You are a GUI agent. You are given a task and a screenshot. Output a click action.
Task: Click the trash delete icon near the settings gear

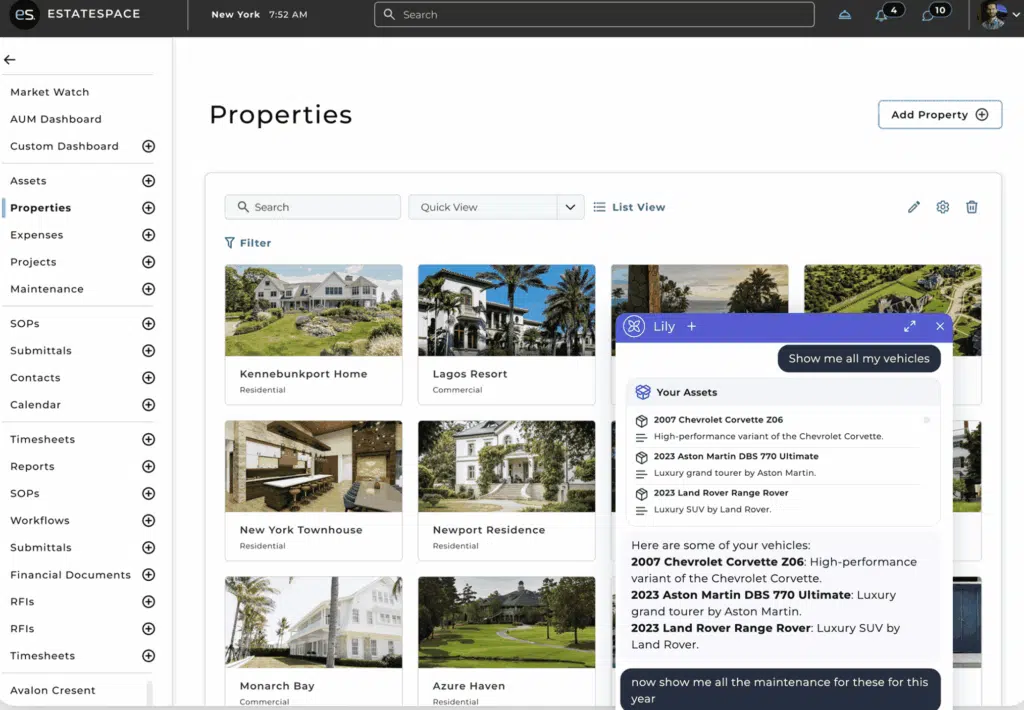pos(972,207)
